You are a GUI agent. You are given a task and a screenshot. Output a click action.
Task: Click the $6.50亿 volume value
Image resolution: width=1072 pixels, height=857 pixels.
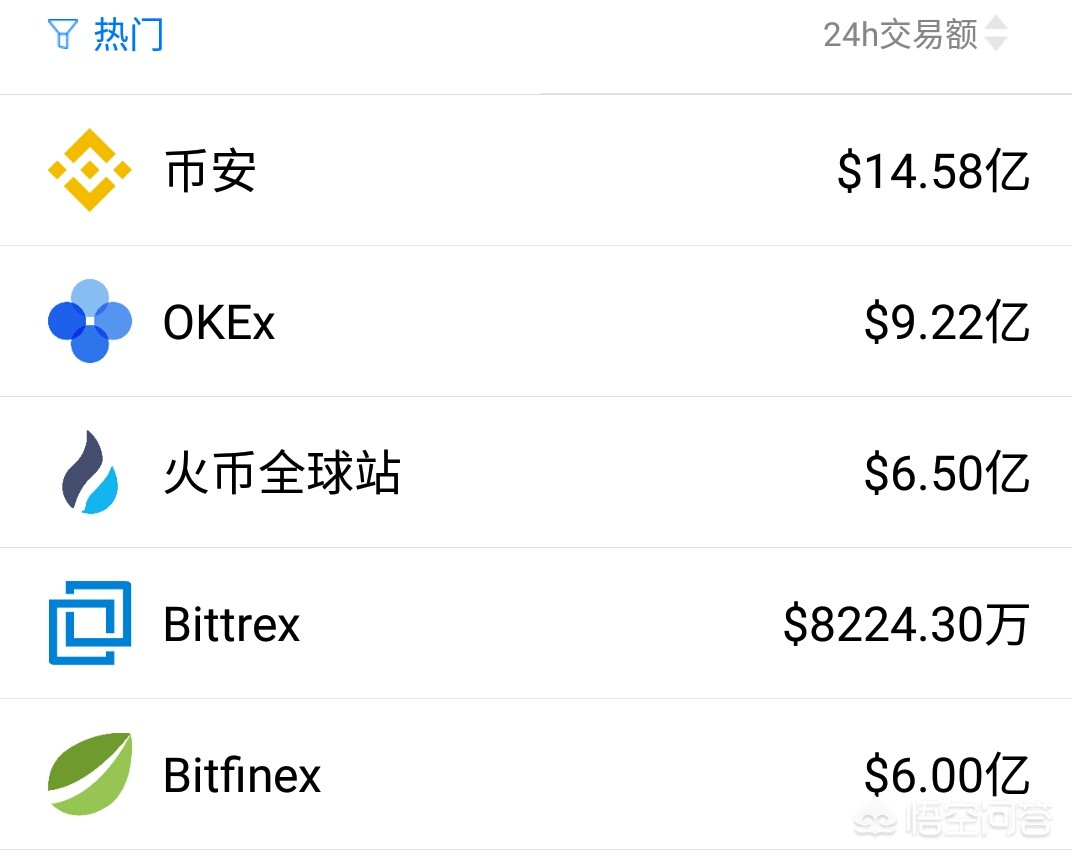click(x=947, y=474)
